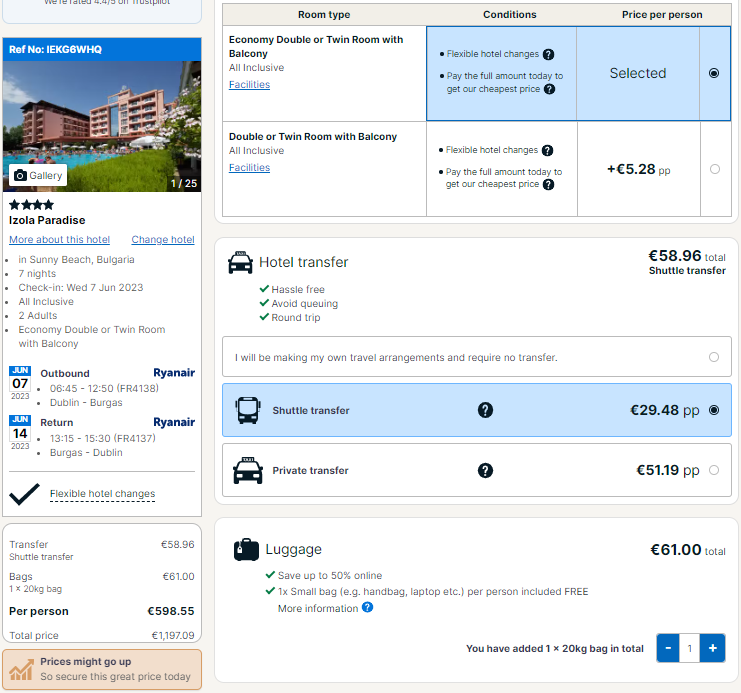Click the price chart icon in Prices might go up
Viewport: 741px width, 693px height.
[x=22, y=669]
